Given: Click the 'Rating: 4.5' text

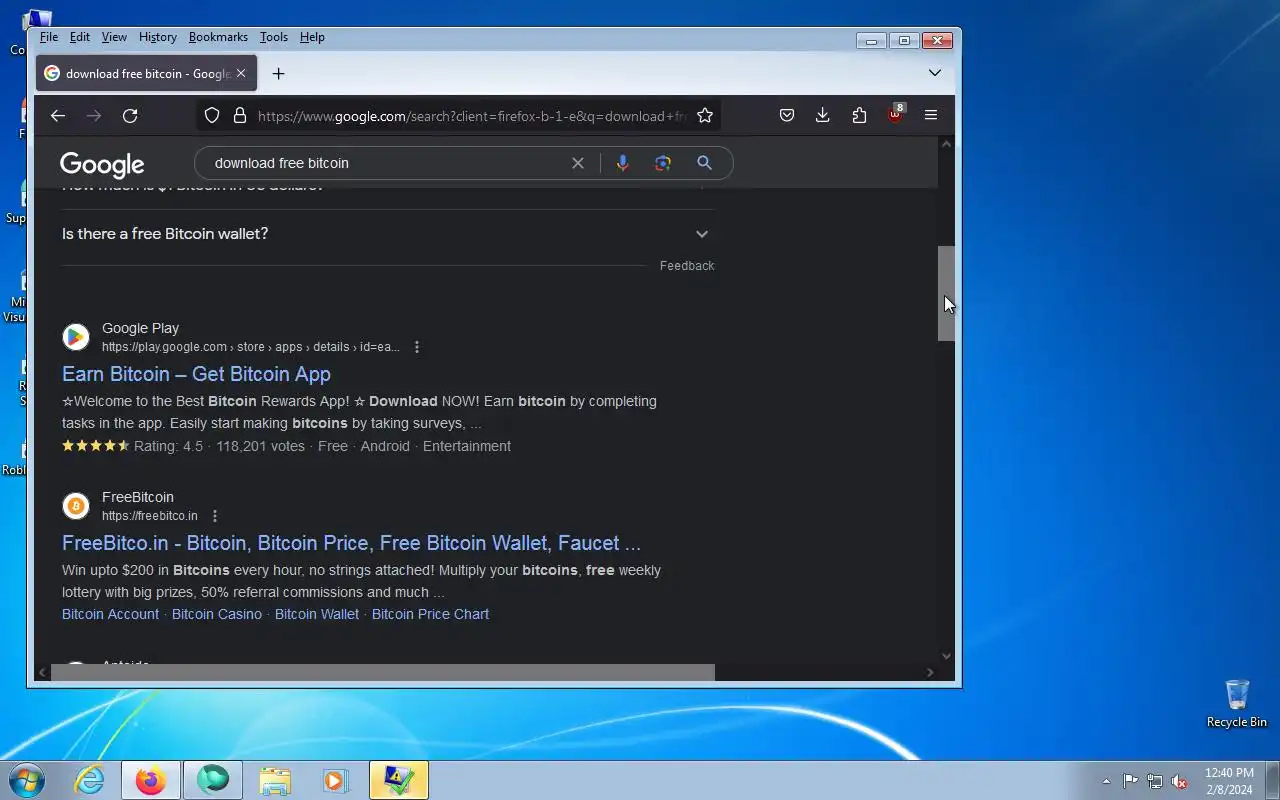Looking at the screenshot, I should [168, 446].
